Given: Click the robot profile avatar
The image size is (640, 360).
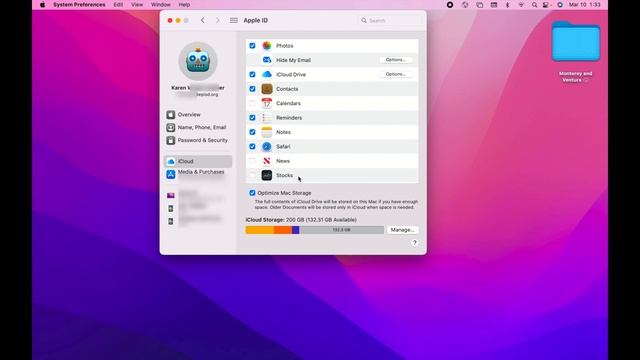Looking at the screenshot, I should tap(198, 61).
